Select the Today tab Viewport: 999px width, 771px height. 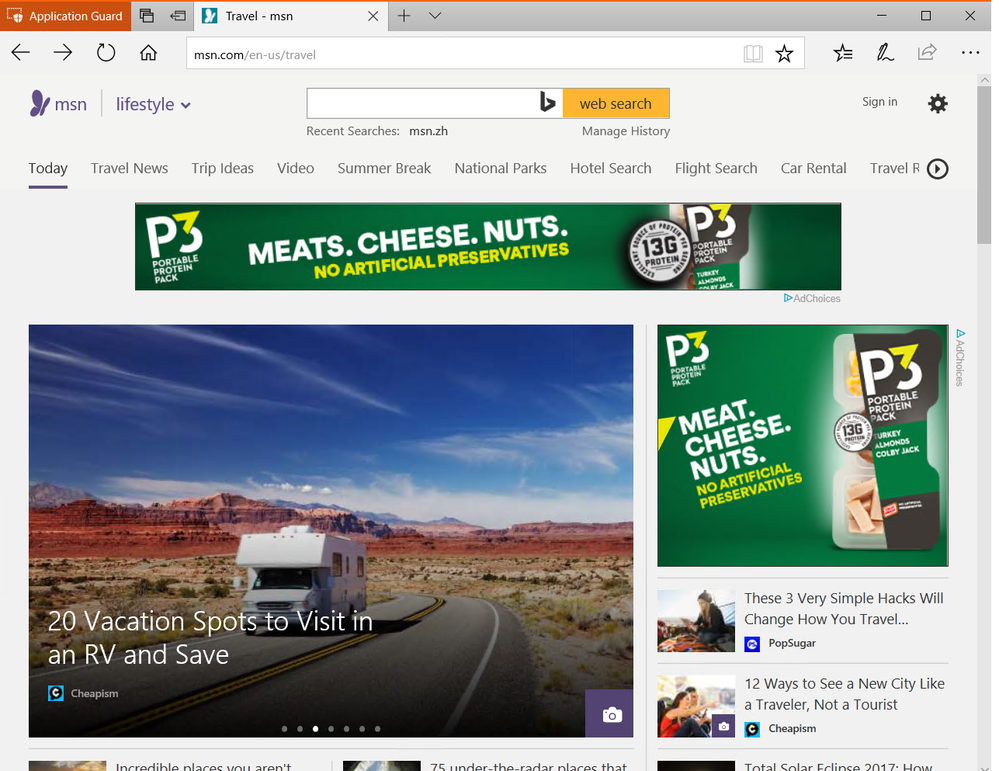pos(48,168)
